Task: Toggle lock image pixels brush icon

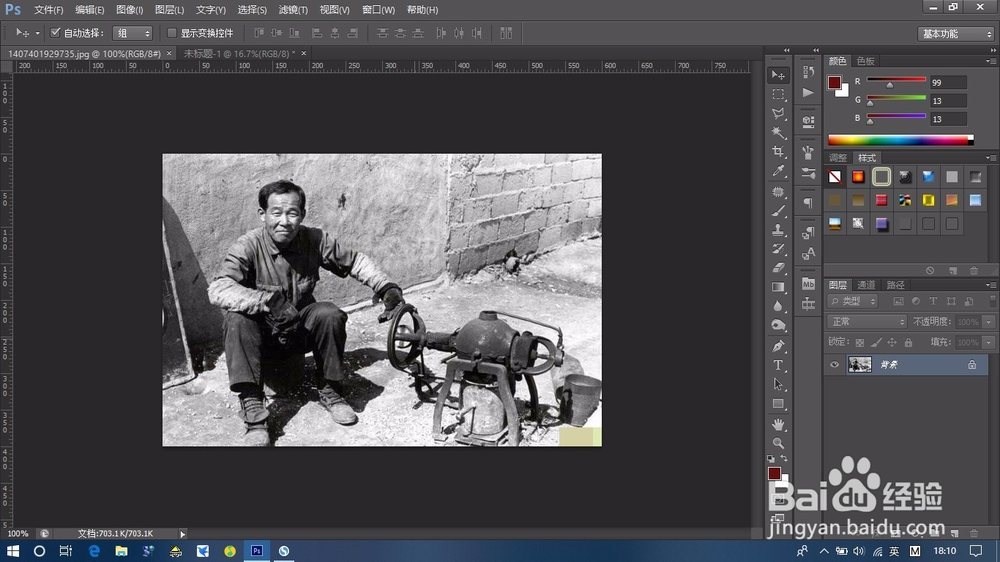Action: (x=876, y=343)
